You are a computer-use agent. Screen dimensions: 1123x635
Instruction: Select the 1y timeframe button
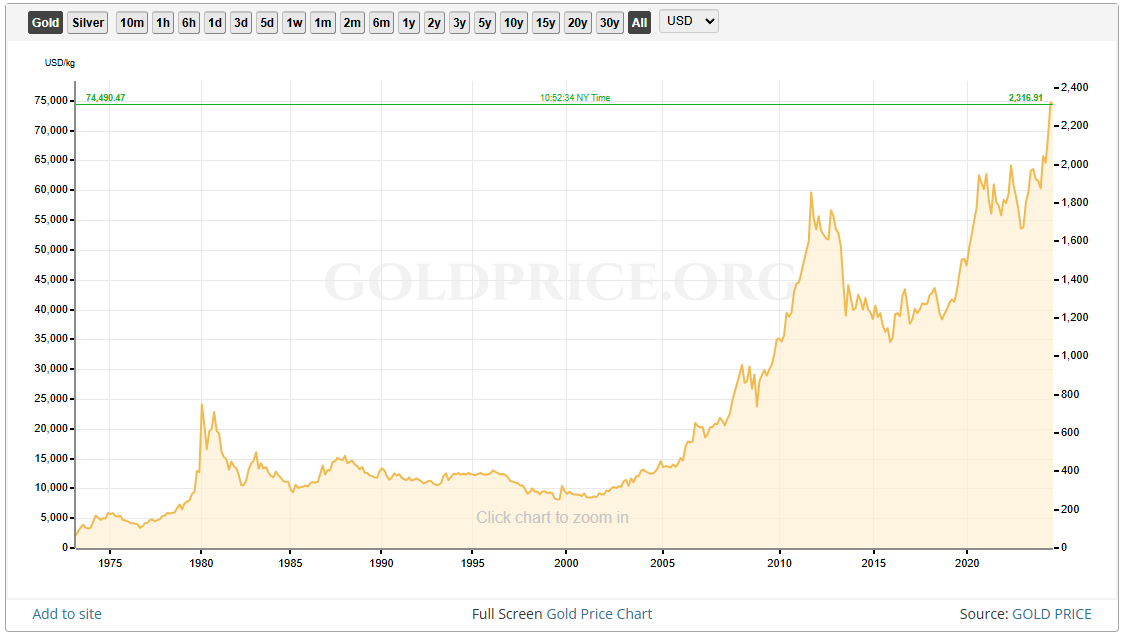(408, 21)
